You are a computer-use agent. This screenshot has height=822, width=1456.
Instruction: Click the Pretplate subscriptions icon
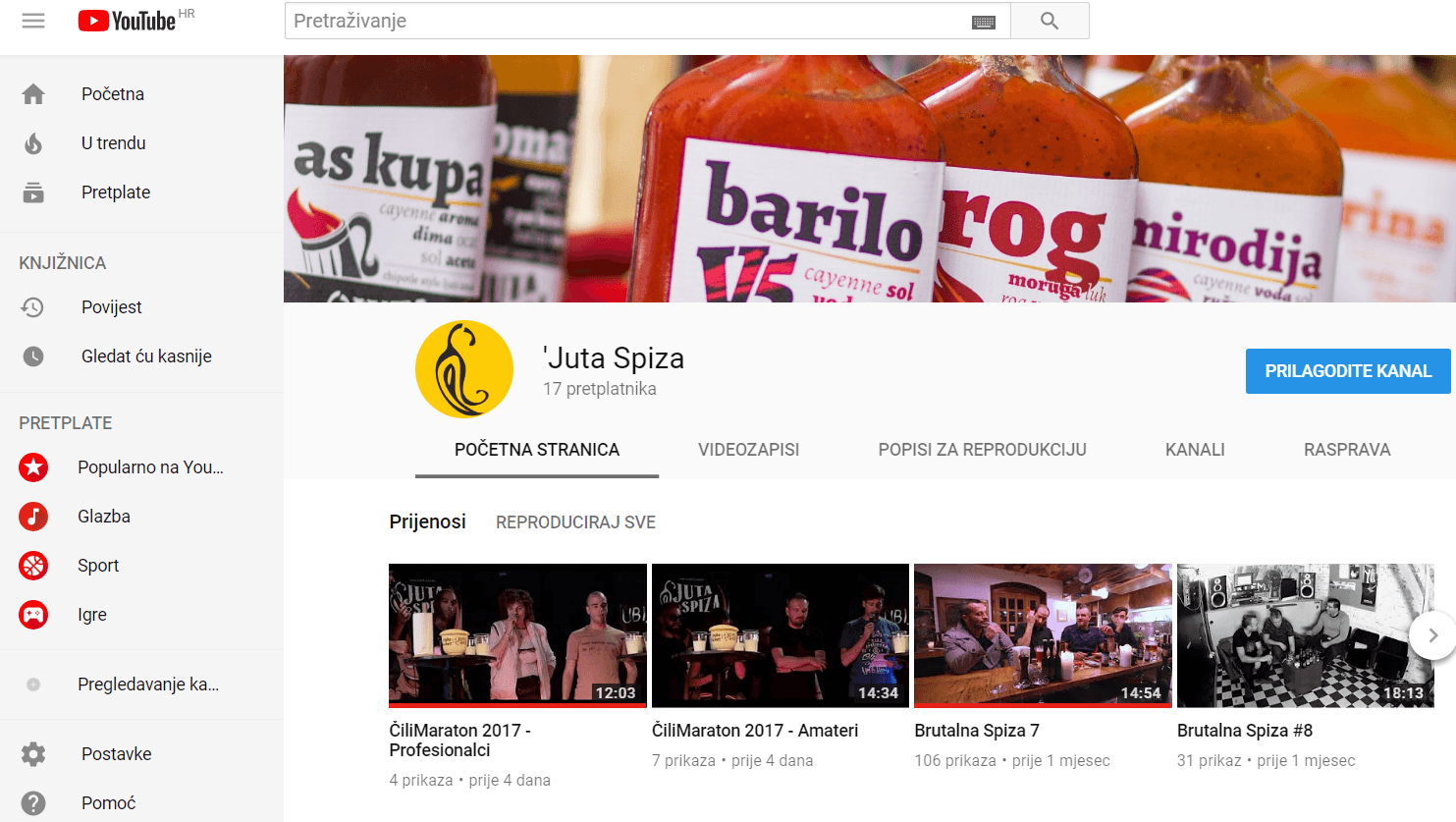(33, 192)
